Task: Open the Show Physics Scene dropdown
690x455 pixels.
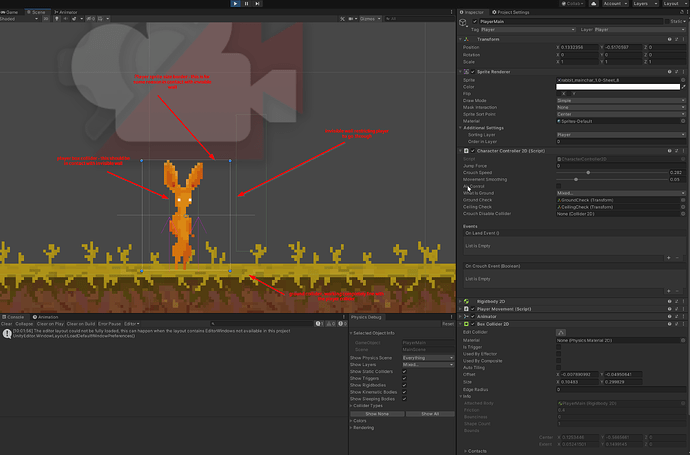Action: (x=426, y=357)
